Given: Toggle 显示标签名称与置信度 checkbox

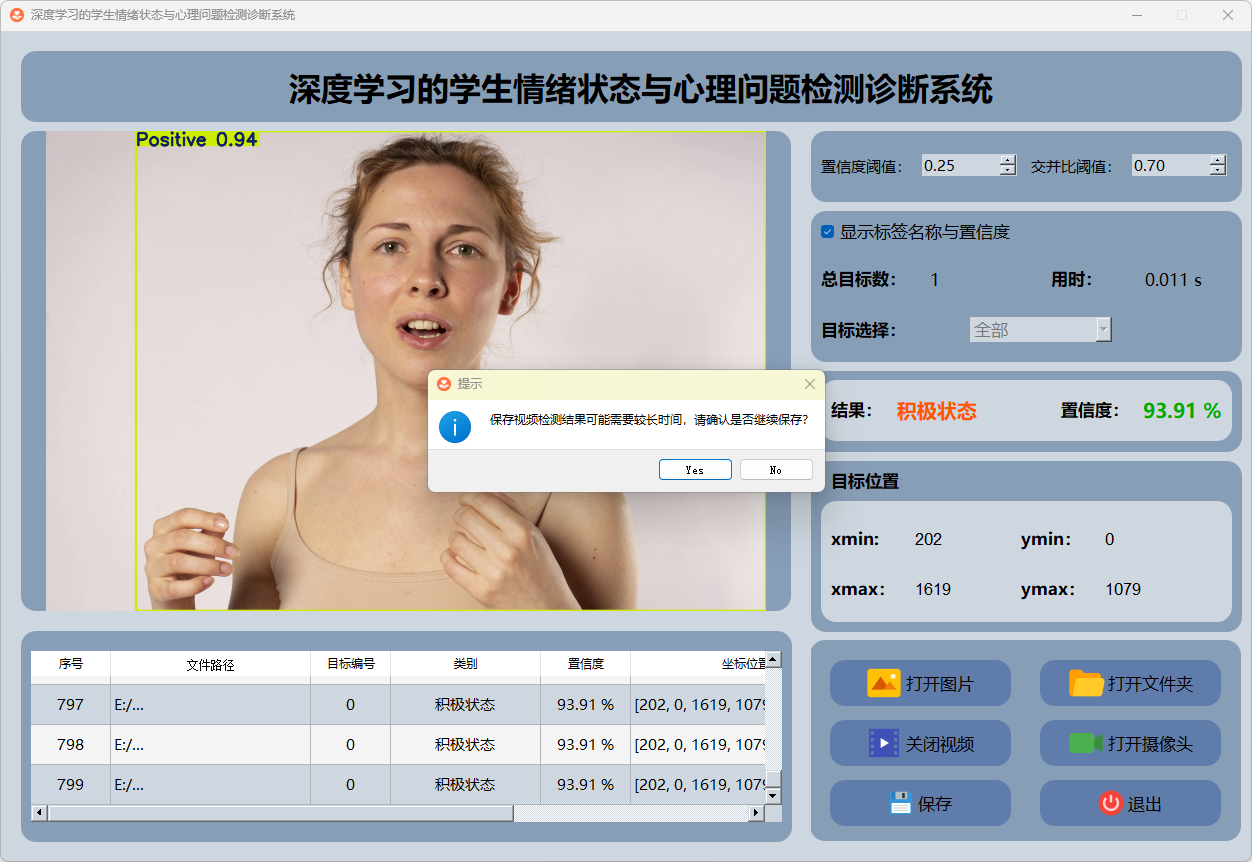Looking at the screenshot, I should (x=828, y=232).
